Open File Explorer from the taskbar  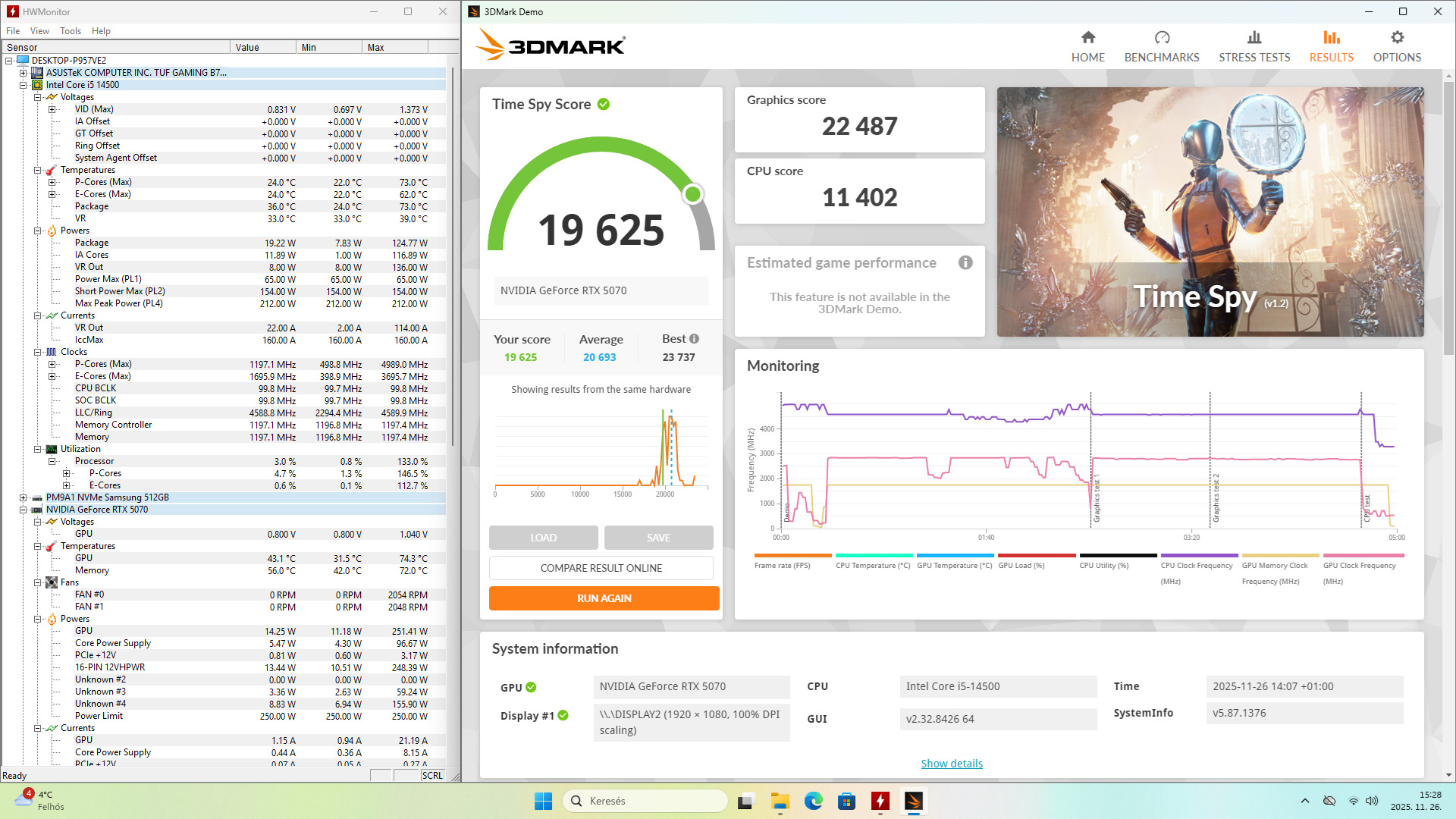780,801
